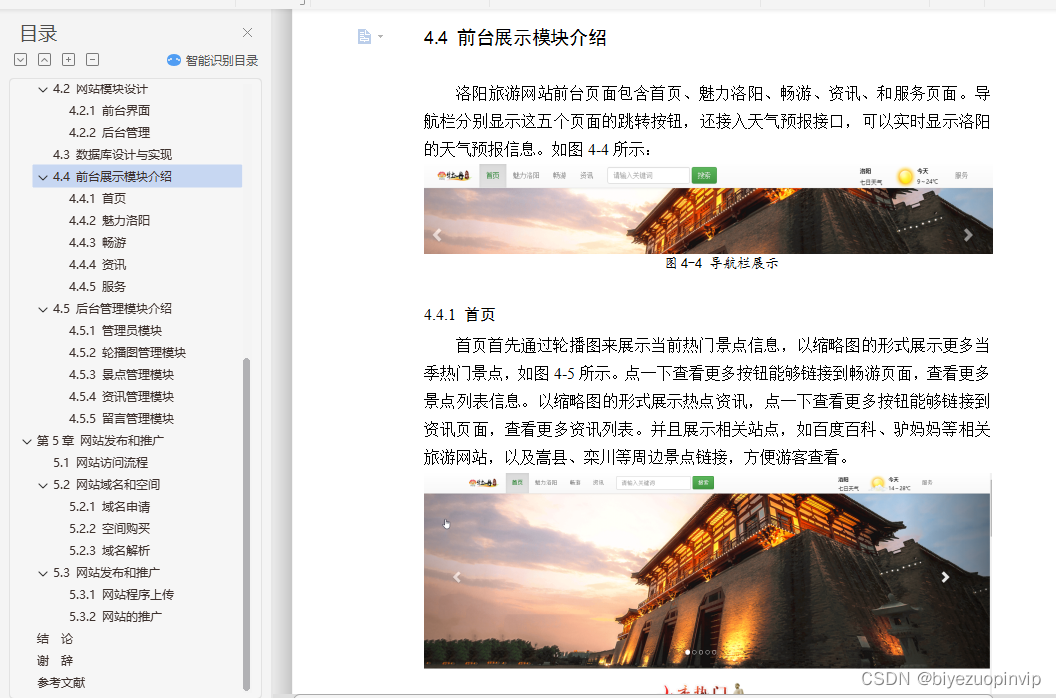This screenshot has height=698, width=1056.
Task: Click the collapse-all-levels up-arrow icon
Action: pos(44,59)
